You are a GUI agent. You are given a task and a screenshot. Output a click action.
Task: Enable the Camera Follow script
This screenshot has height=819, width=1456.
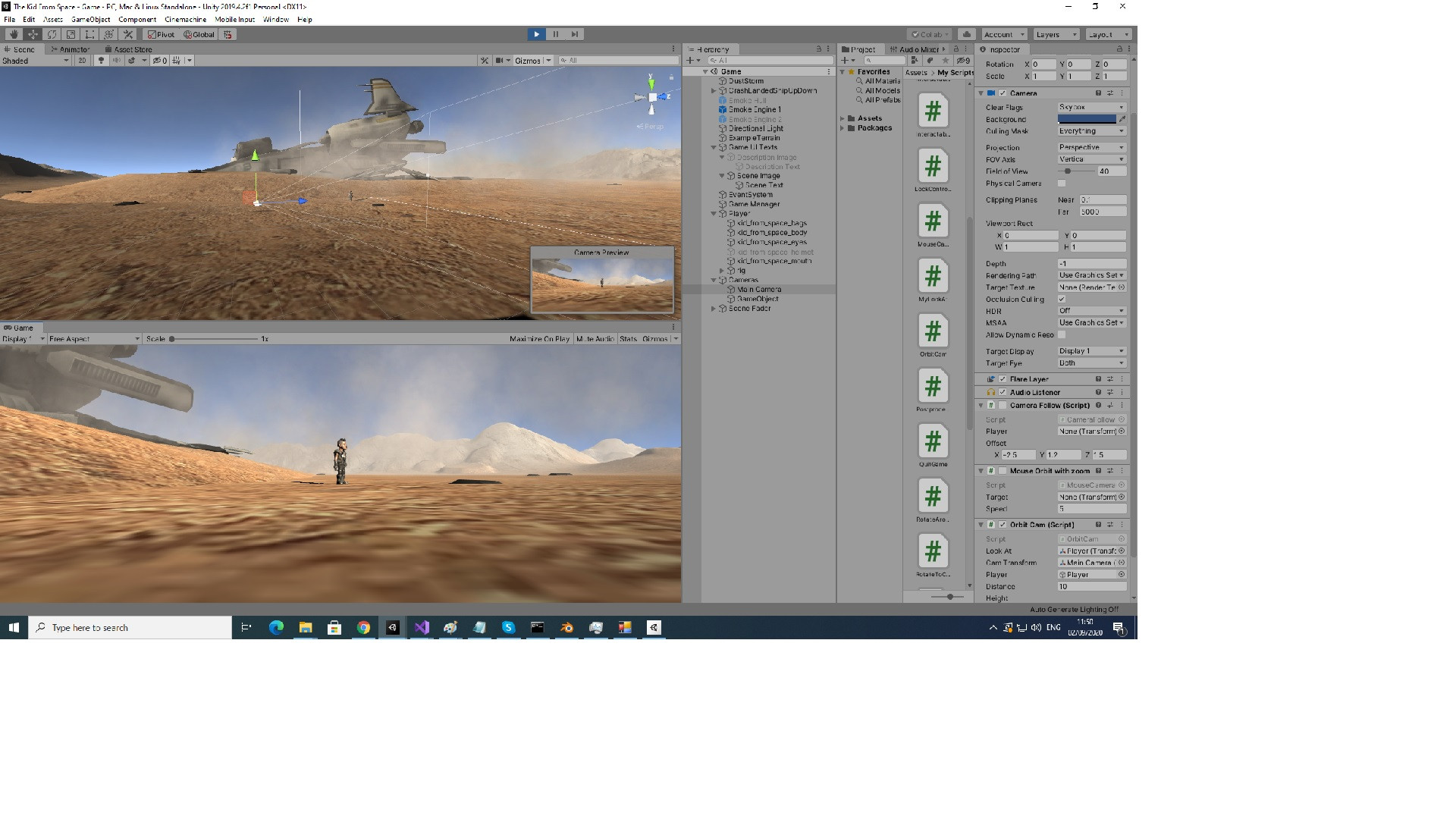(x=1003, y=406)
